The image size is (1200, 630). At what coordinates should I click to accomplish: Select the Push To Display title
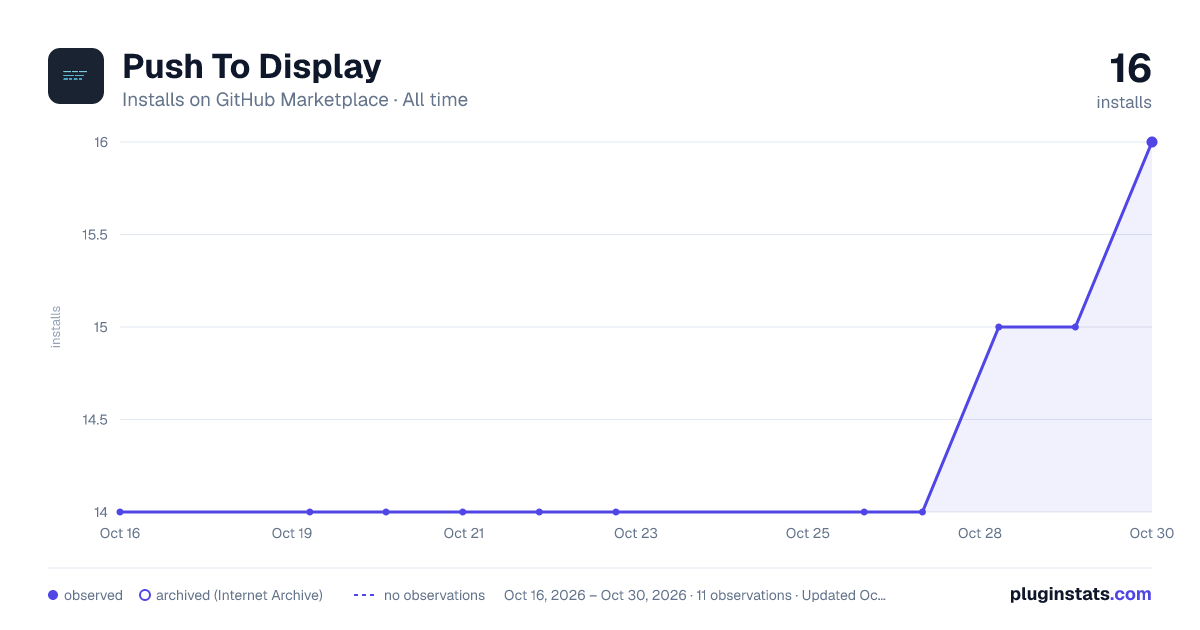coord(251,67)
